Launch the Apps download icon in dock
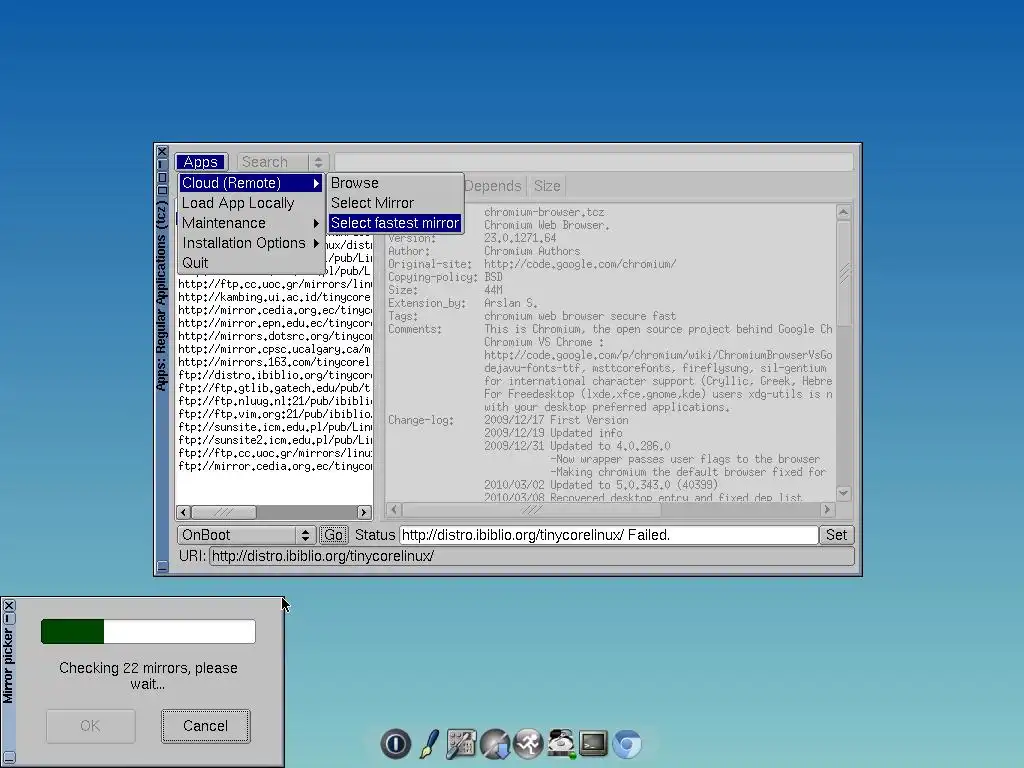The image size is (1024, 768). coord(494,744)
